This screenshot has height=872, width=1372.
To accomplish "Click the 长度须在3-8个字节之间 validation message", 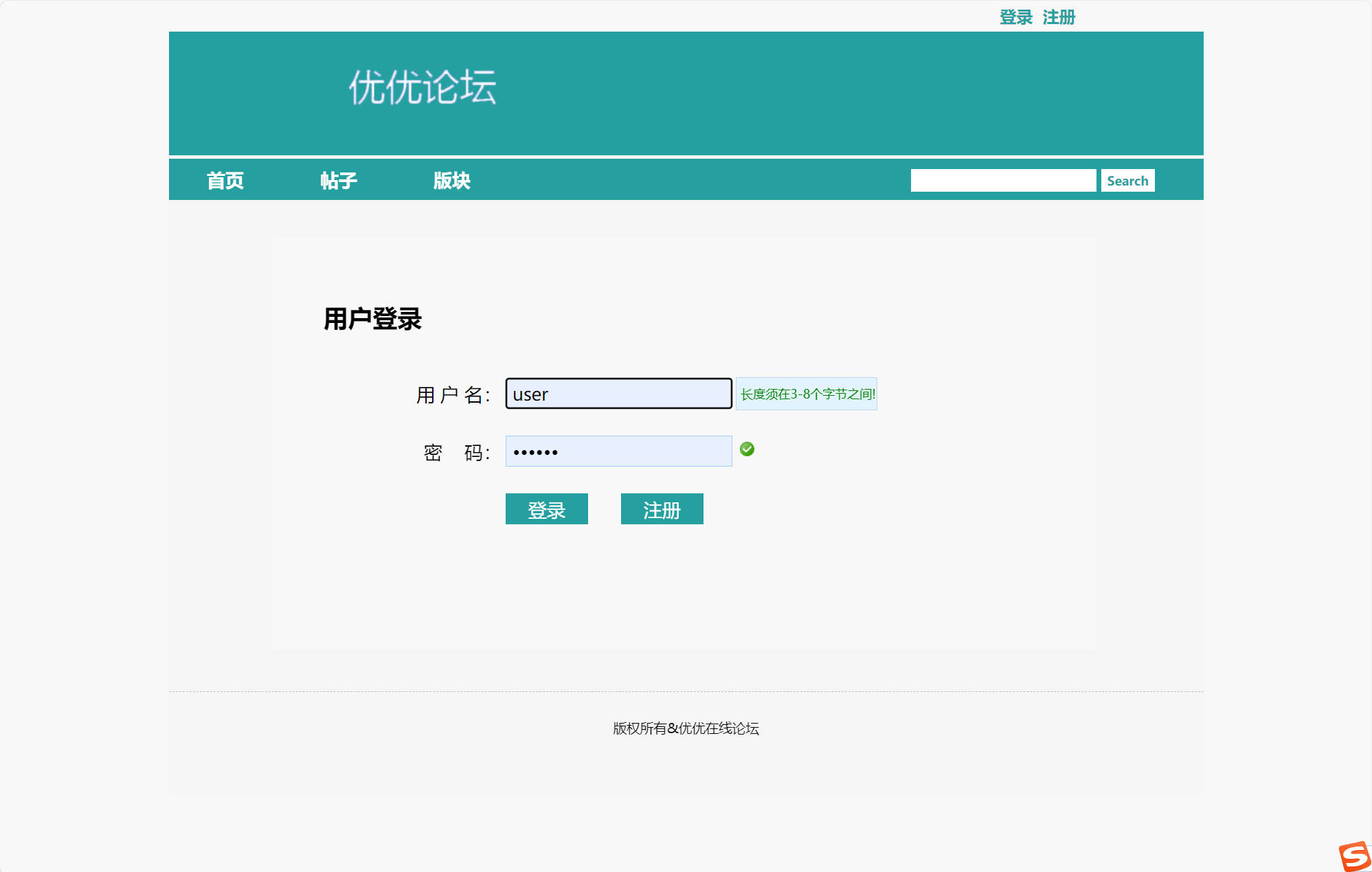I will pos(806,394).
